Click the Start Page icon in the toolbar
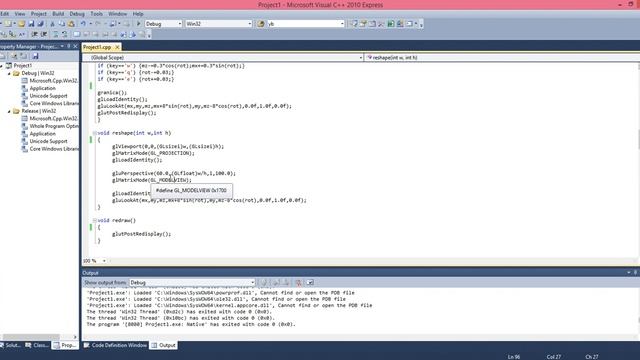 click(x=391, y=24)
